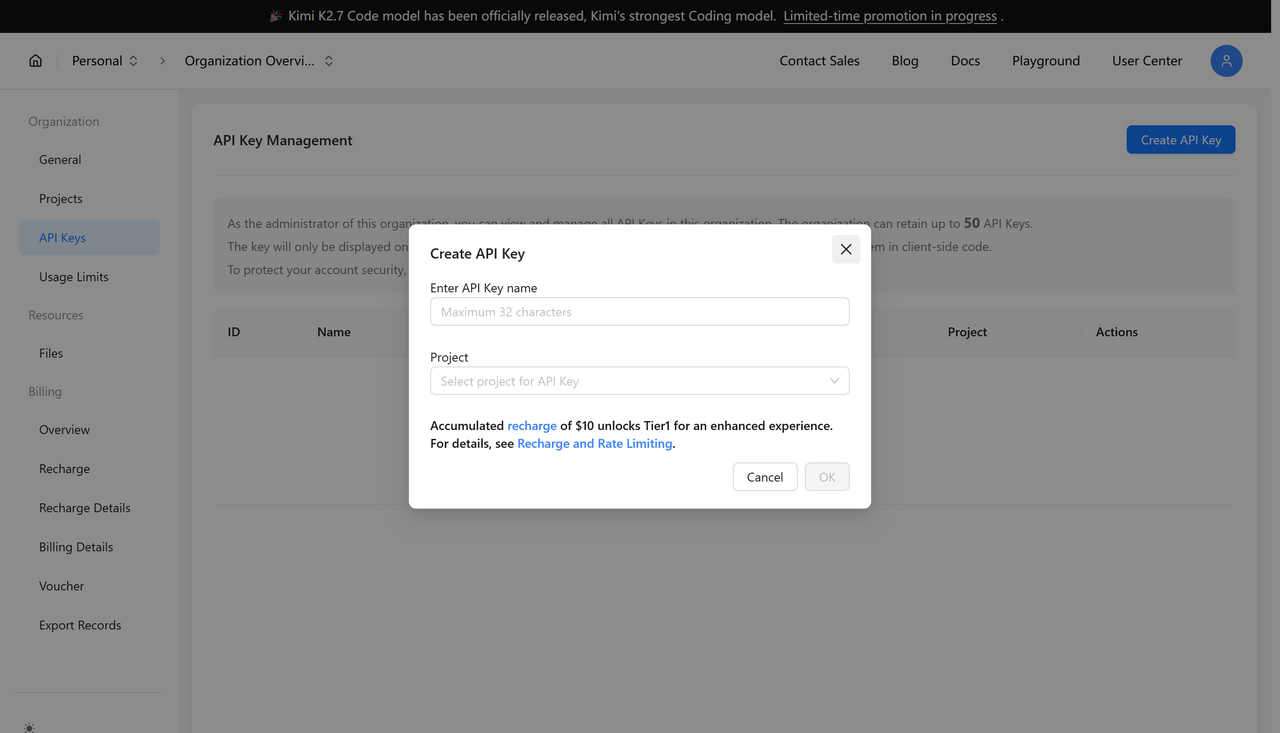This screenshot has height=733, width=1280.
Task: Open the User Center
Action: 1147,61
